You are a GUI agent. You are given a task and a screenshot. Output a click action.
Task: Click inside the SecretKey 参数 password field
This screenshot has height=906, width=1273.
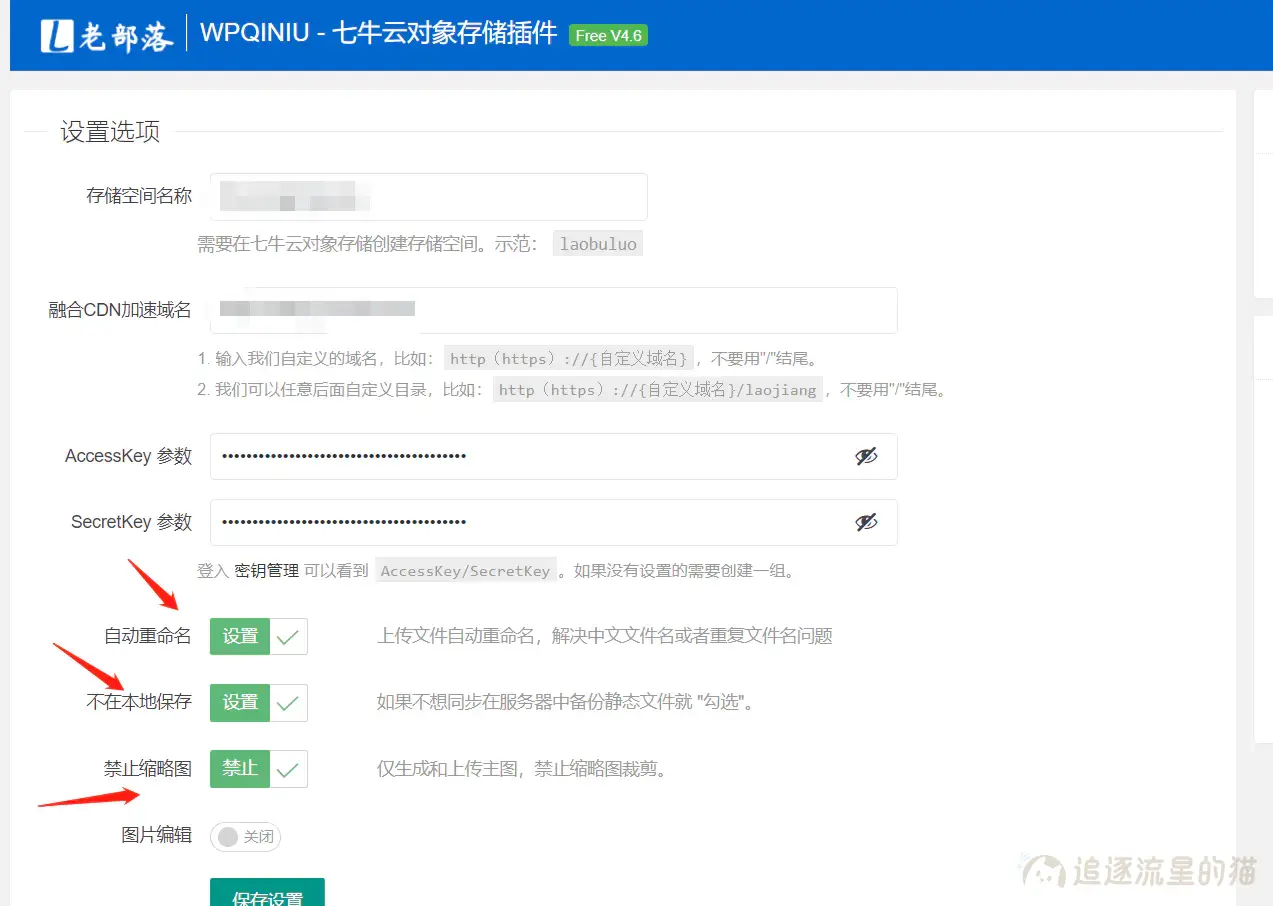click(x=500, y=522)
